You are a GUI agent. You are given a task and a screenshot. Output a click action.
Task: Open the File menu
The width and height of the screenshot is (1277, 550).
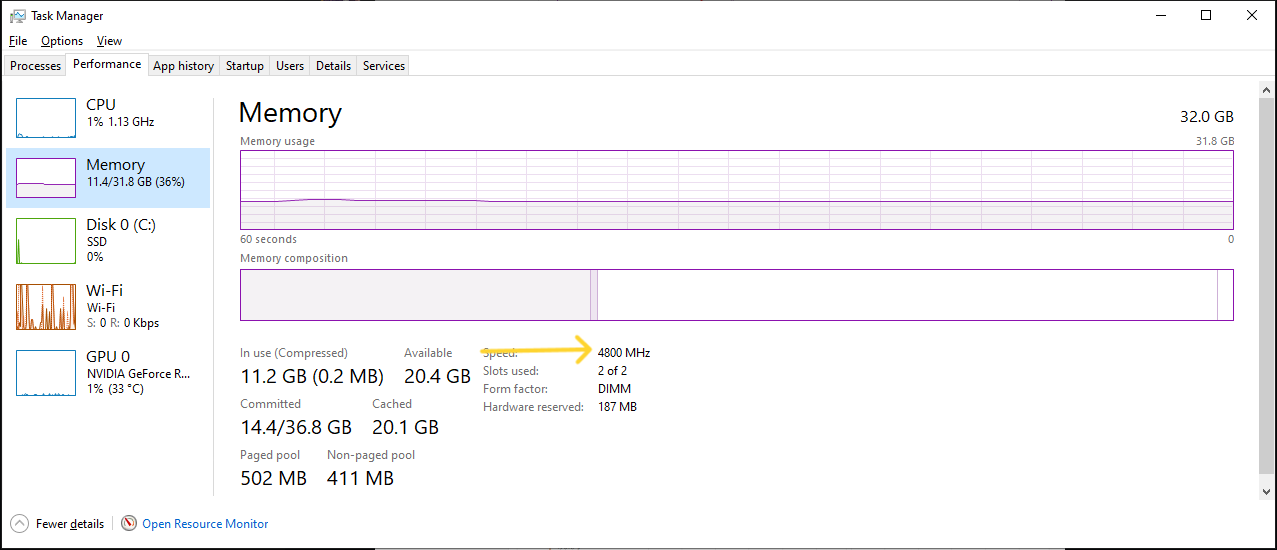point(18,41)
